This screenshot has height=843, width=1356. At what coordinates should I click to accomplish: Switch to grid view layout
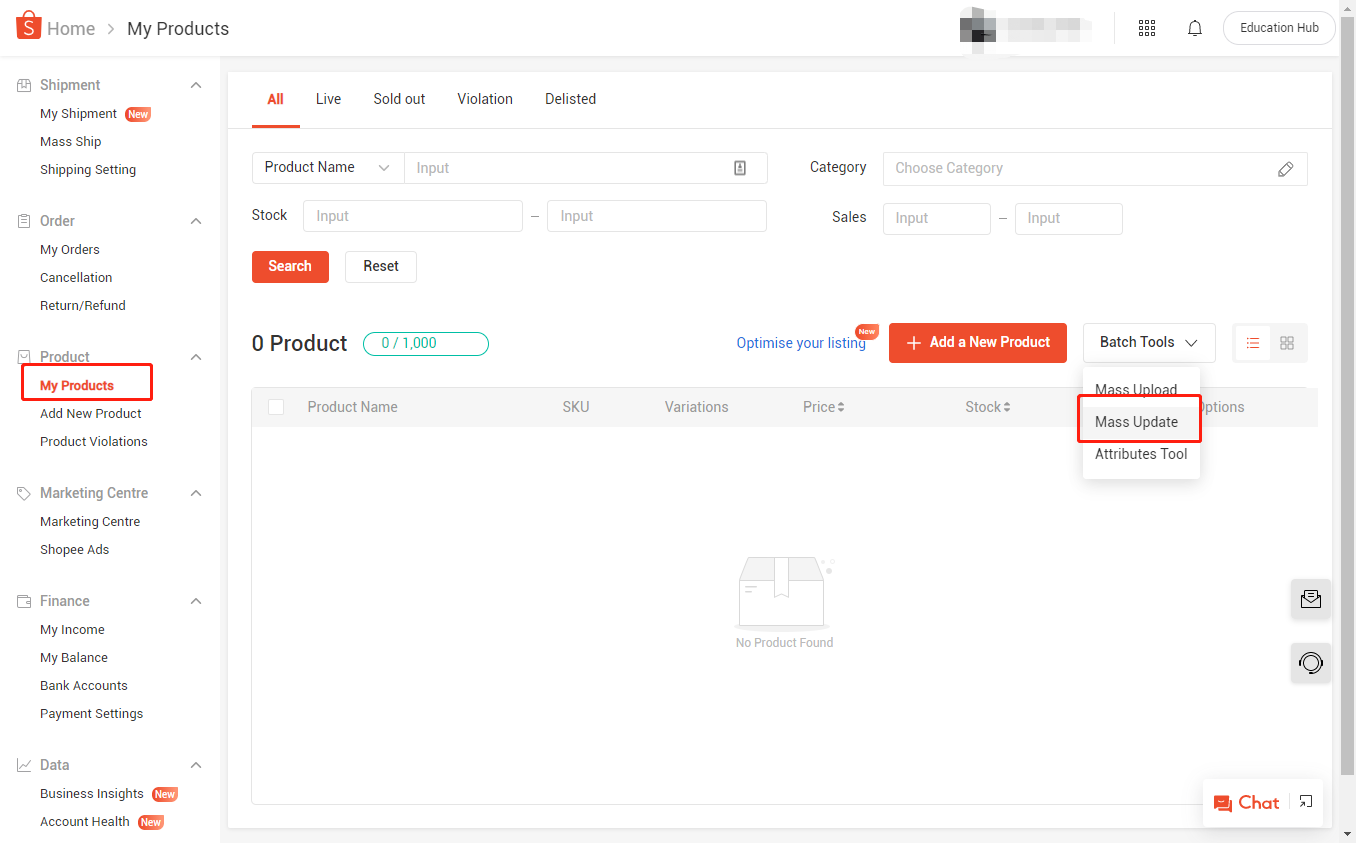pyautogui.click(x=1287, y=343)
